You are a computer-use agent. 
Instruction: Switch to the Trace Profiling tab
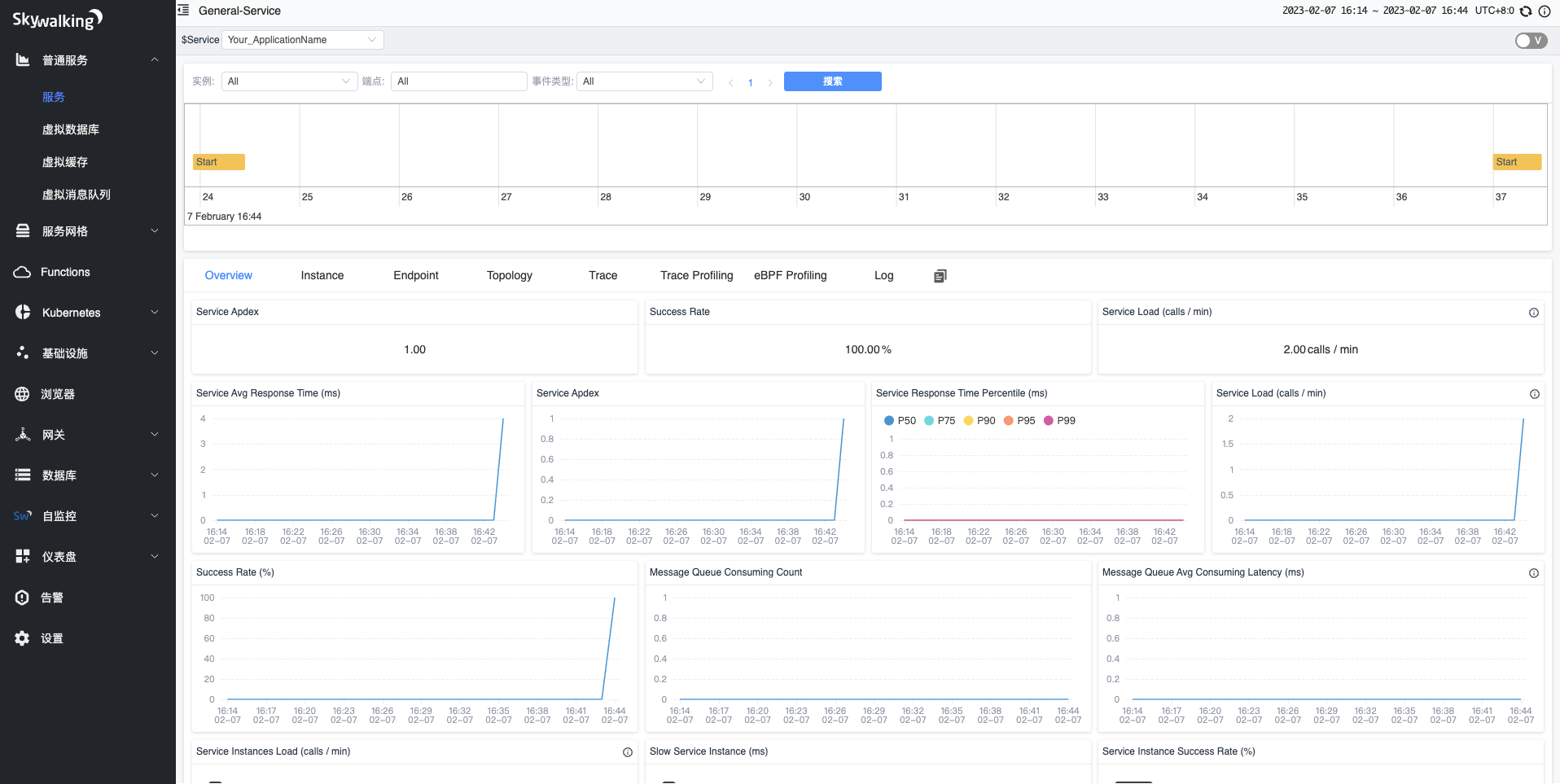[696, 276]
